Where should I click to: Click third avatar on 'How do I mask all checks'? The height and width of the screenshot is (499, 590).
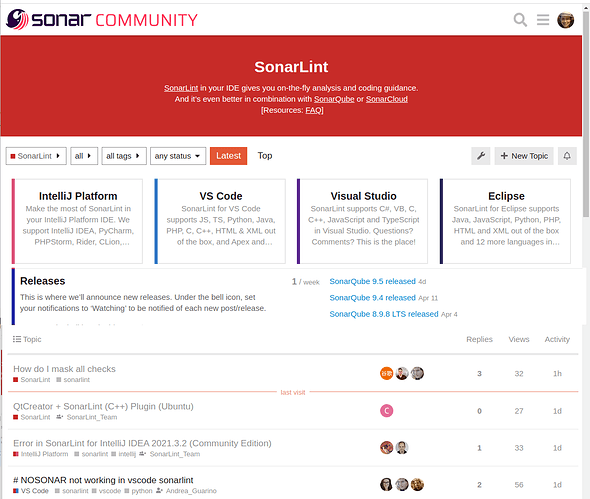[x=417, y=373]
